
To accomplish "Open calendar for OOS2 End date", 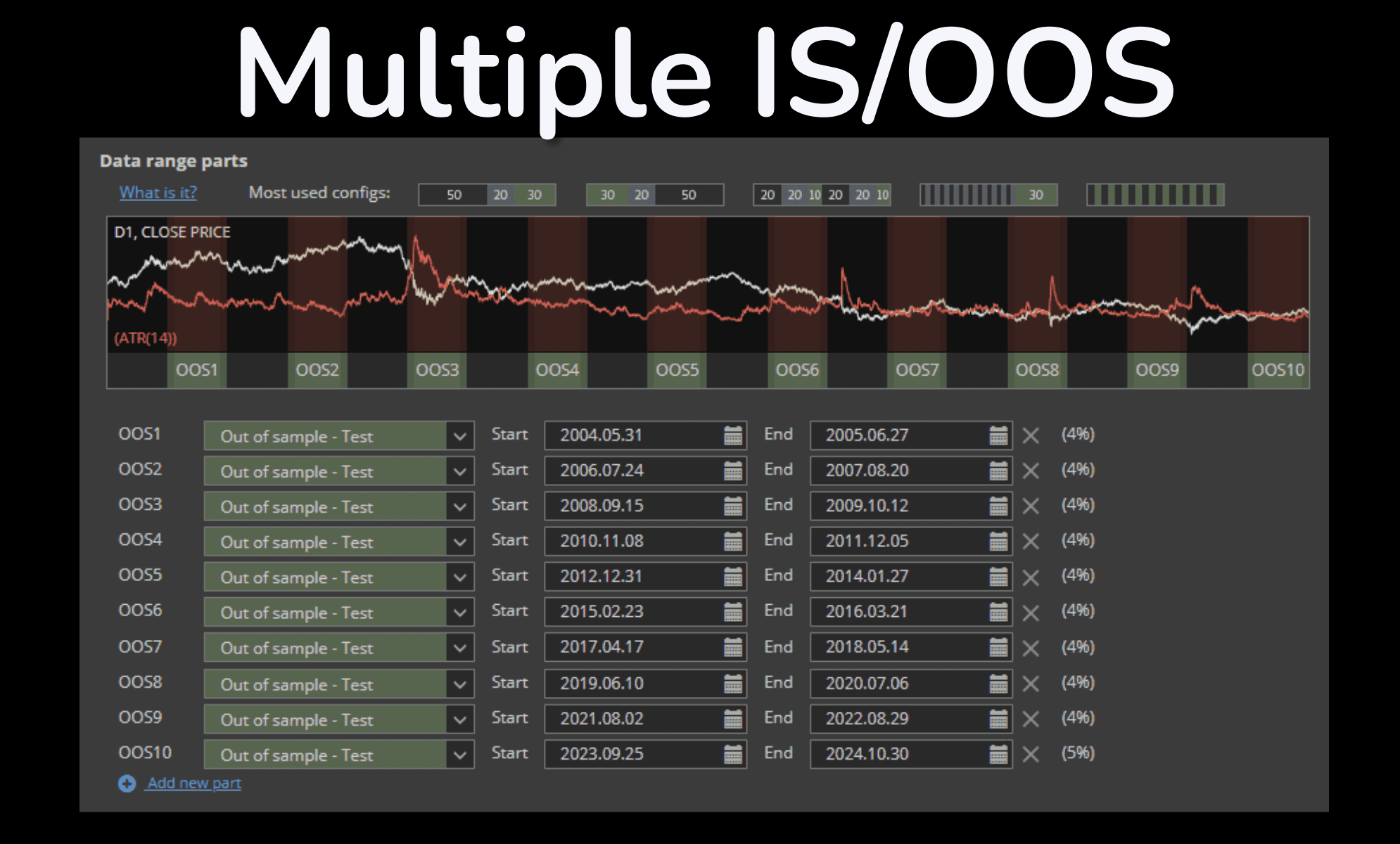I will point(998,471).
